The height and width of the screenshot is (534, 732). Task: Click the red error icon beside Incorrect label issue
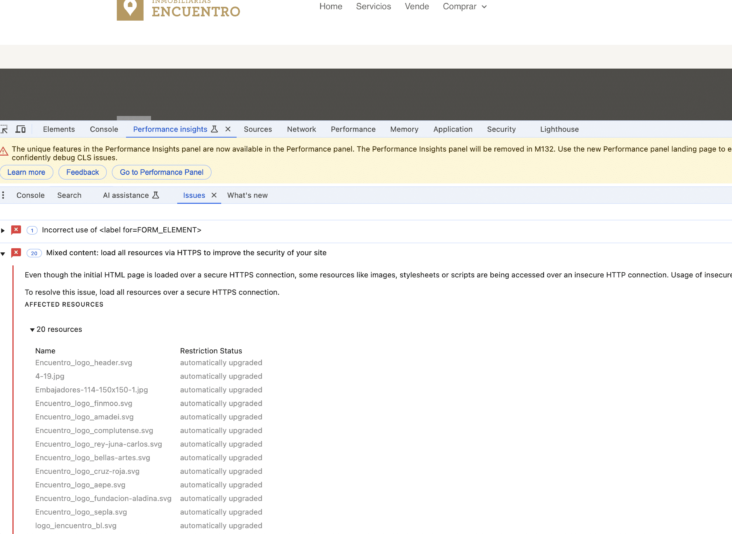16,230
